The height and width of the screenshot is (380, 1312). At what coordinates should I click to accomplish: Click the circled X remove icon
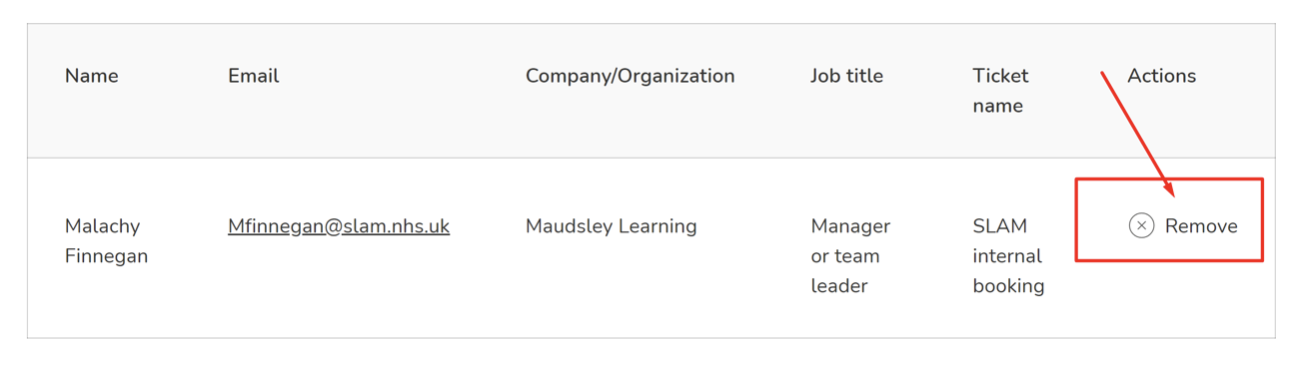[1141, 226]
